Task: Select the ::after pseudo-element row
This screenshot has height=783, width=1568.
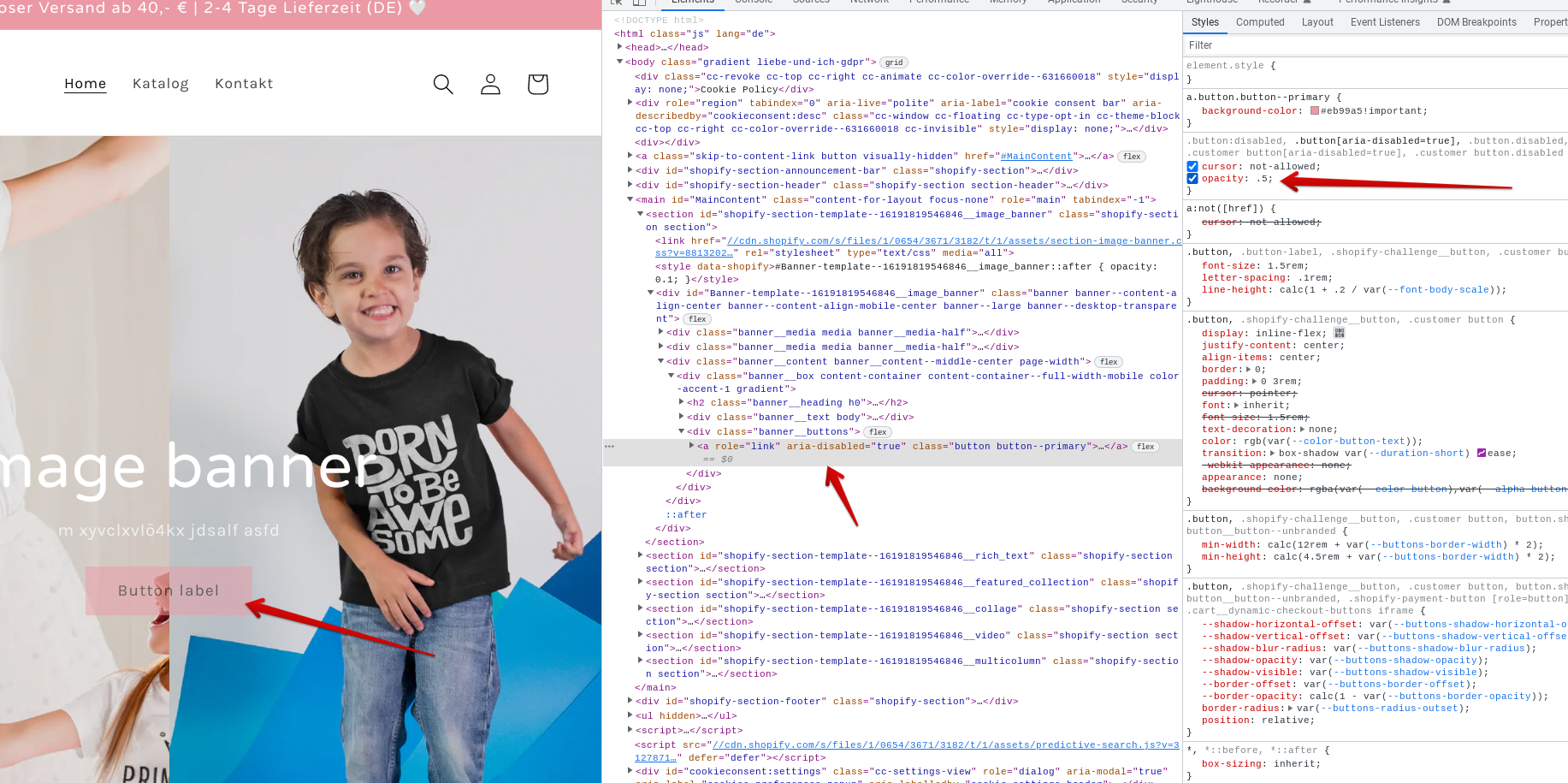Action: 686,515
